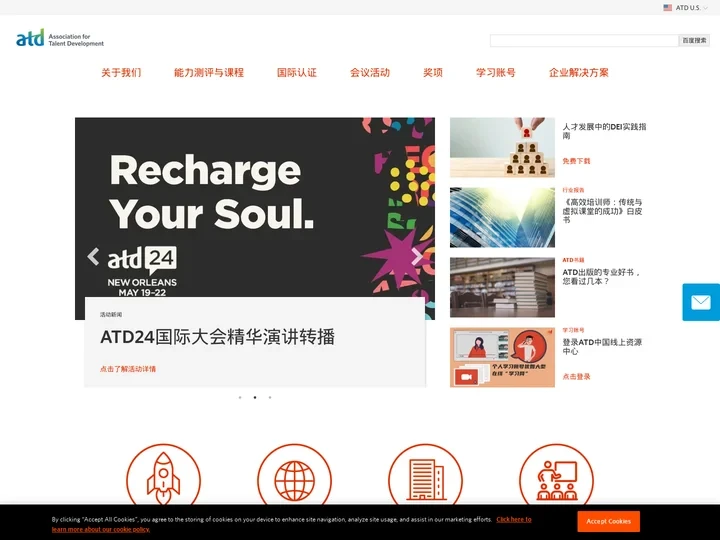The image size is (720, 540).
Task: Click 点击了解活动详情 link
Action: tap(128, 369)
